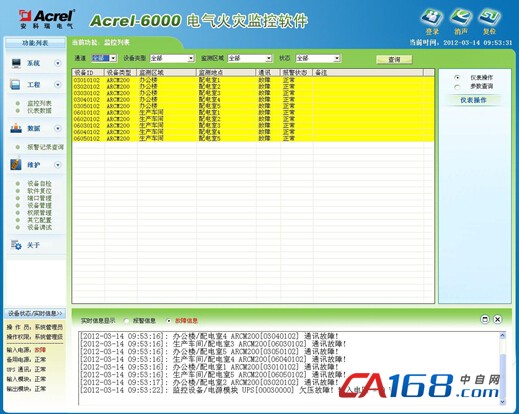
Task: Select device row 06040102
Action: coord(253,132)
